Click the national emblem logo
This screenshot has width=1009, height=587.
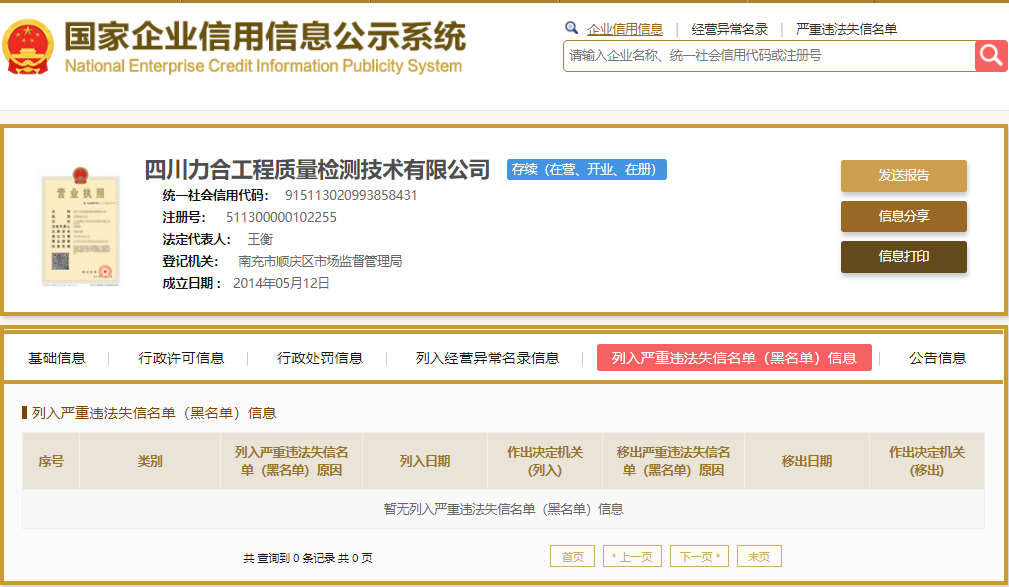coord(27,47)
